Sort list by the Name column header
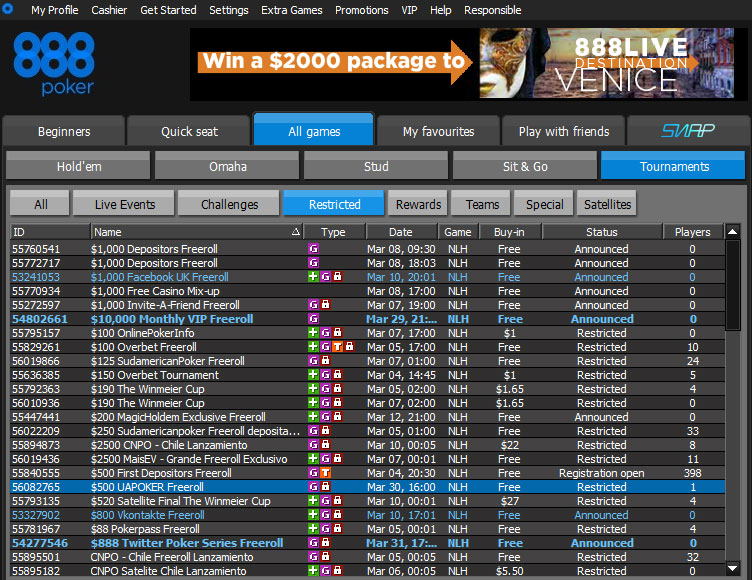The image size is (752, 580). click(197, 232)
